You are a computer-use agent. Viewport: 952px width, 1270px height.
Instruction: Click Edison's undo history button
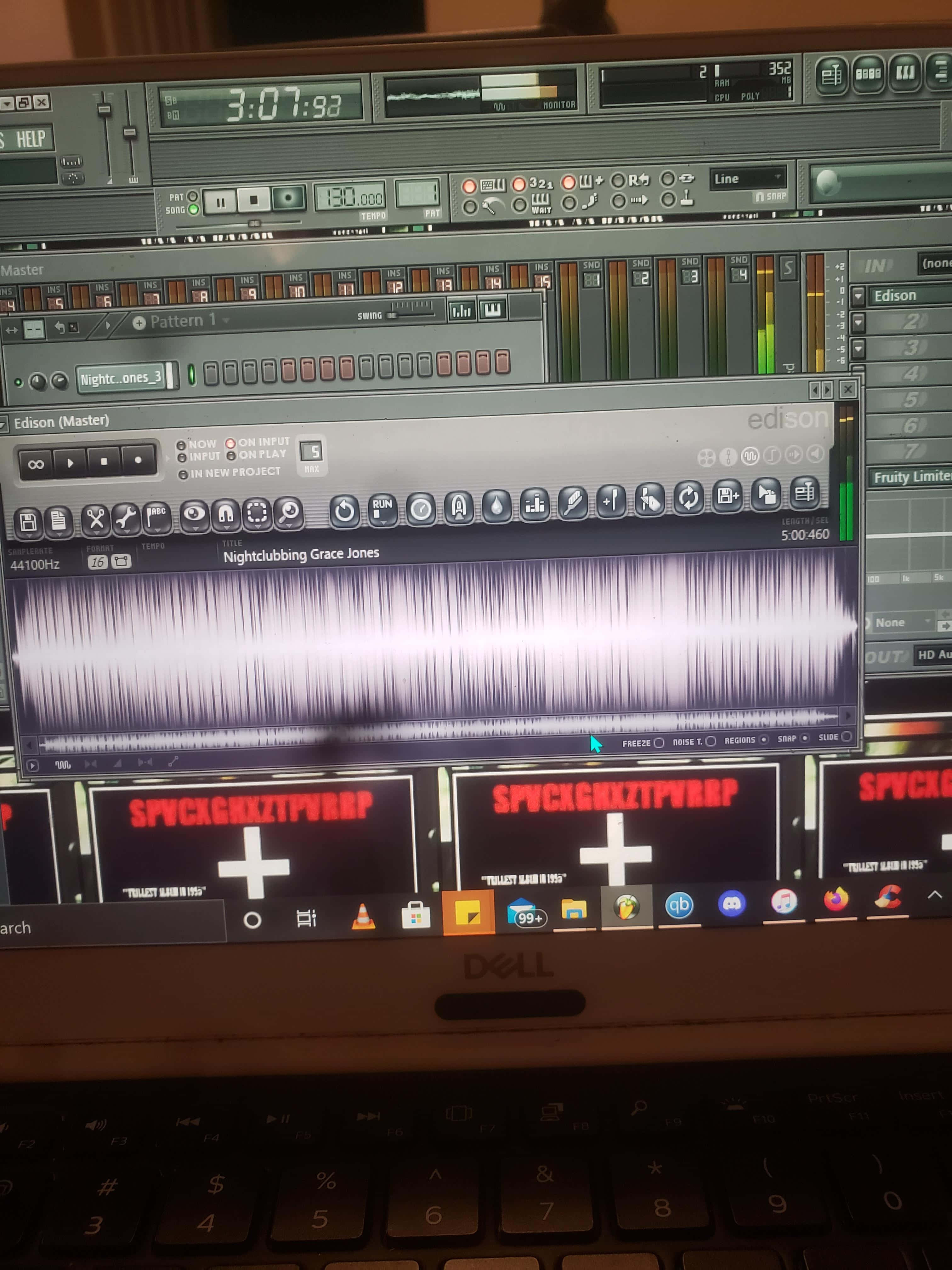(344, 510)
